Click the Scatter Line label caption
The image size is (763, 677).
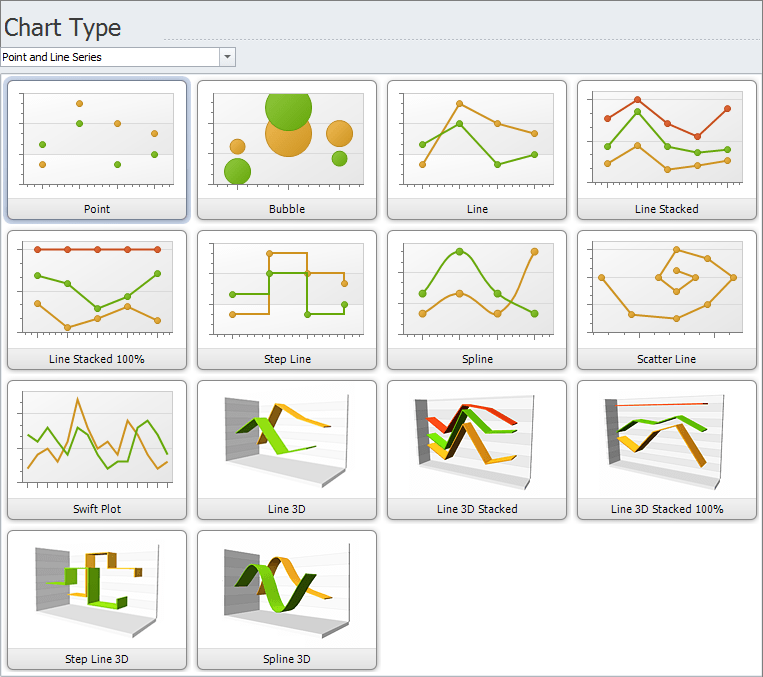667,359
